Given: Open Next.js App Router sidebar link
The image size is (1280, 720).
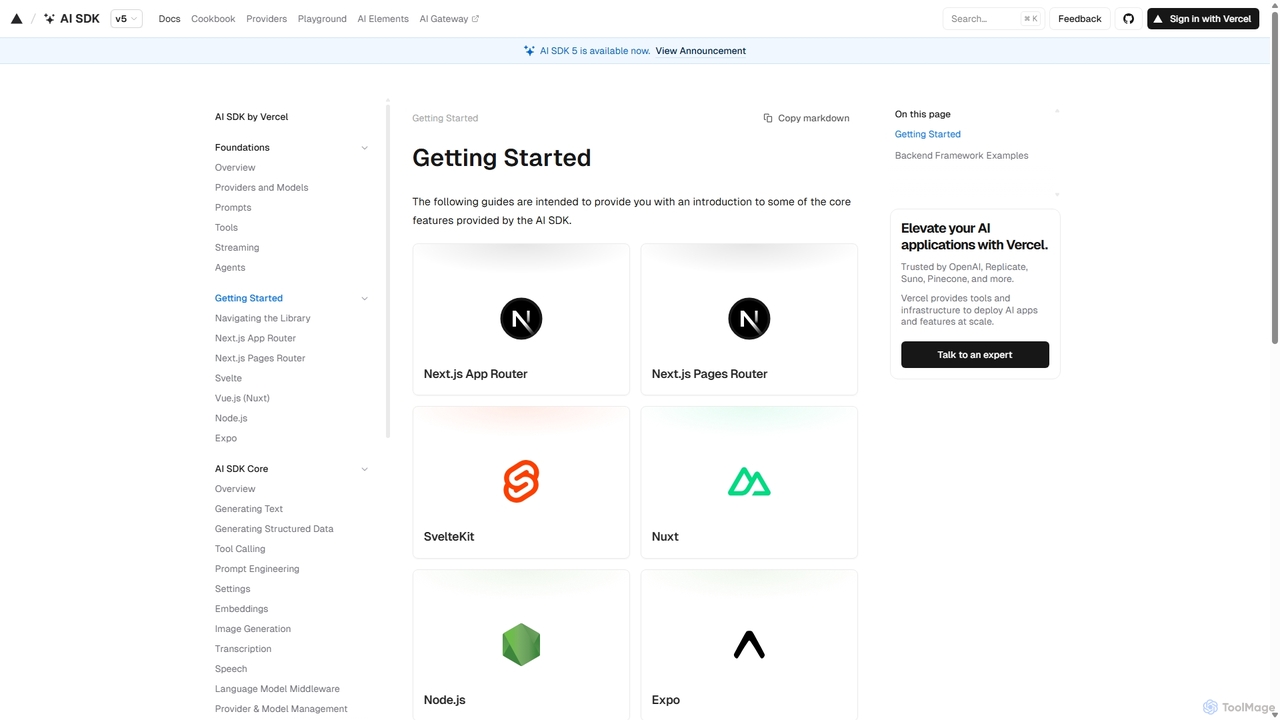Looking at the screenshot, I should [x=255, y=339].
